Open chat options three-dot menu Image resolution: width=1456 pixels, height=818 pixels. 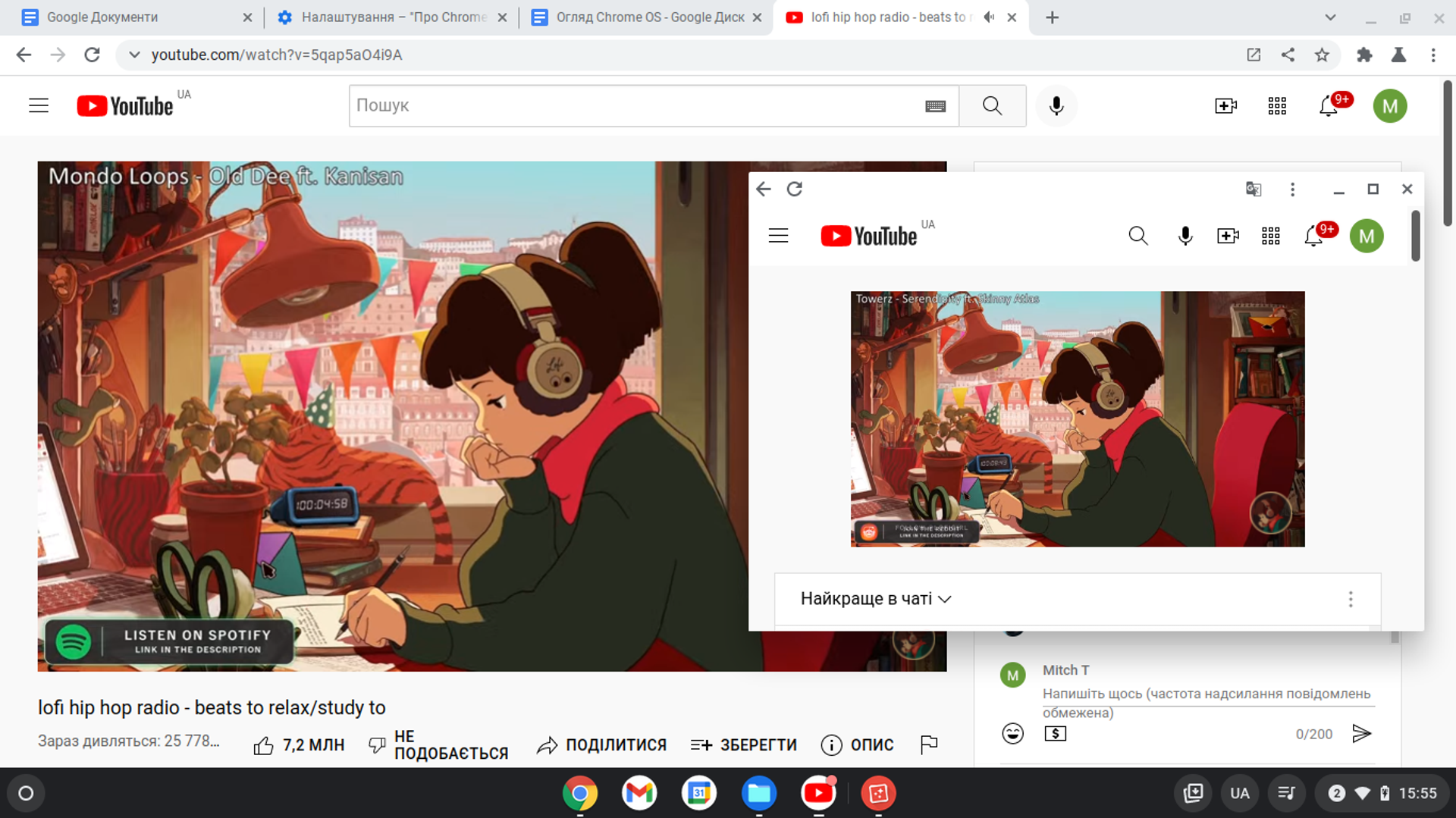1350,600
